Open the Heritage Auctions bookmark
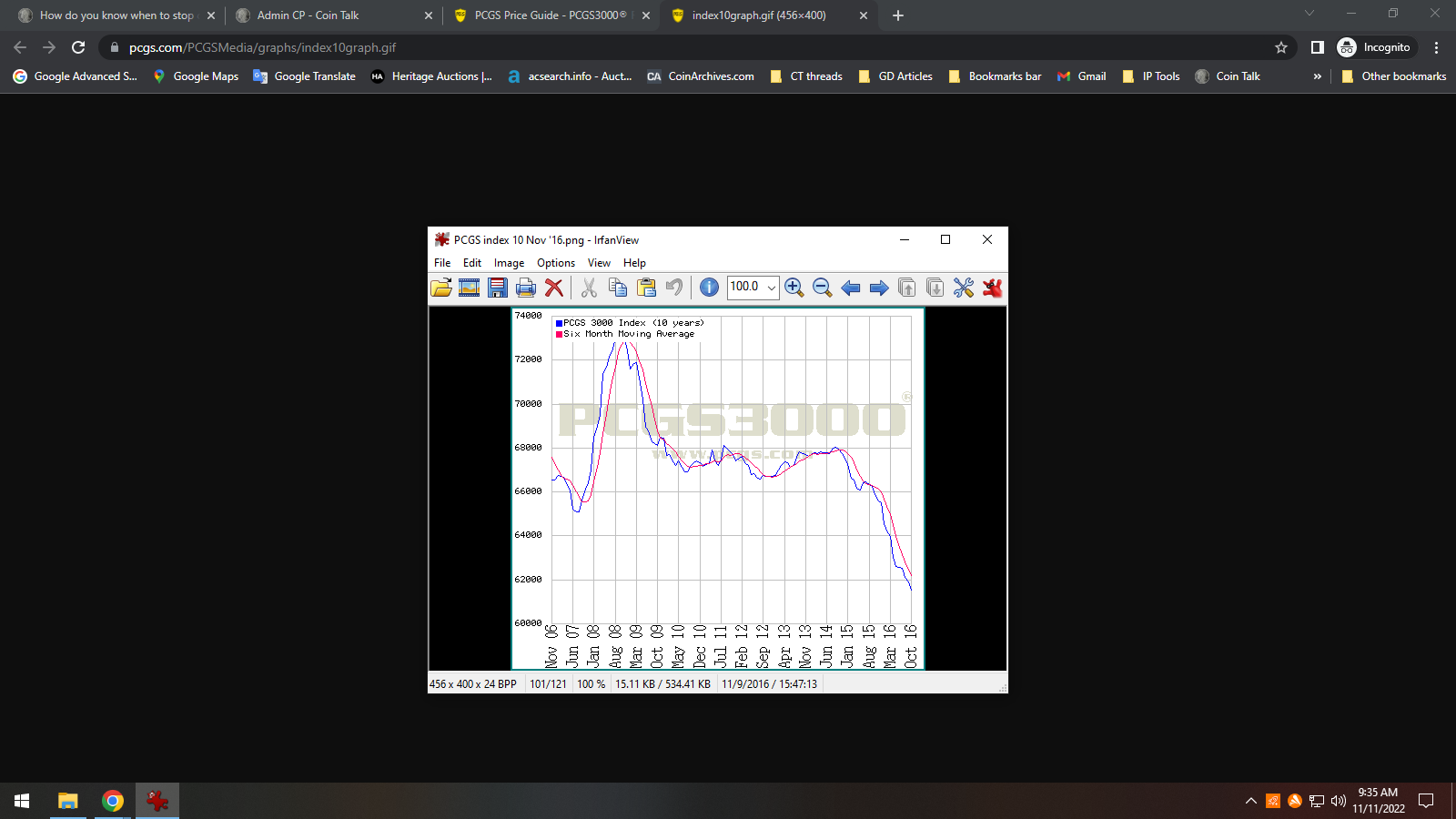 point(432,76)
